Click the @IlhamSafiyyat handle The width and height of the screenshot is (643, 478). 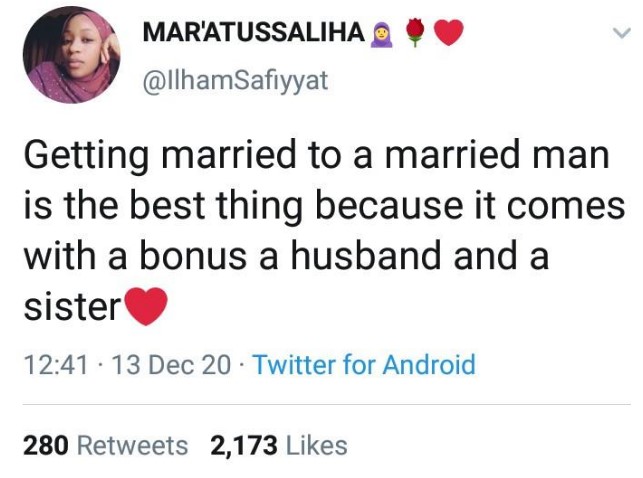[236, 80]
